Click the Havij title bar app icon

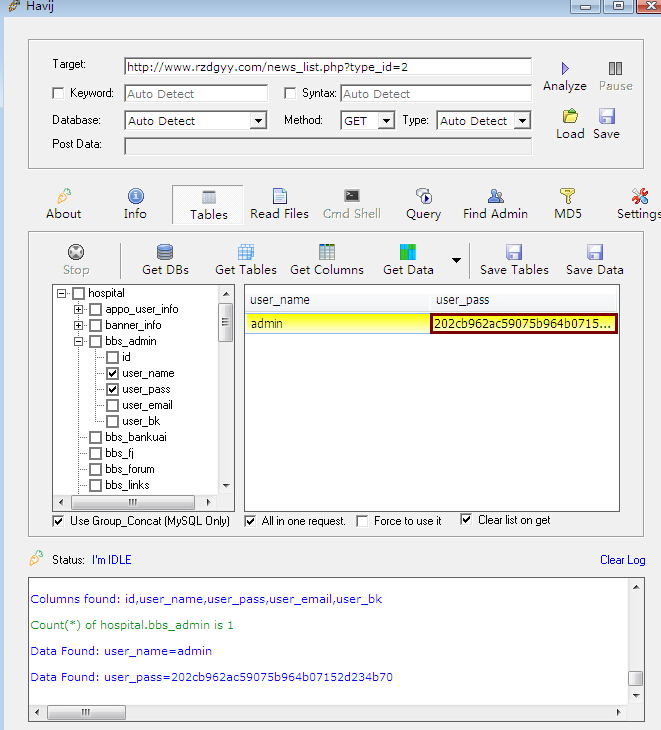coord(14,6)
